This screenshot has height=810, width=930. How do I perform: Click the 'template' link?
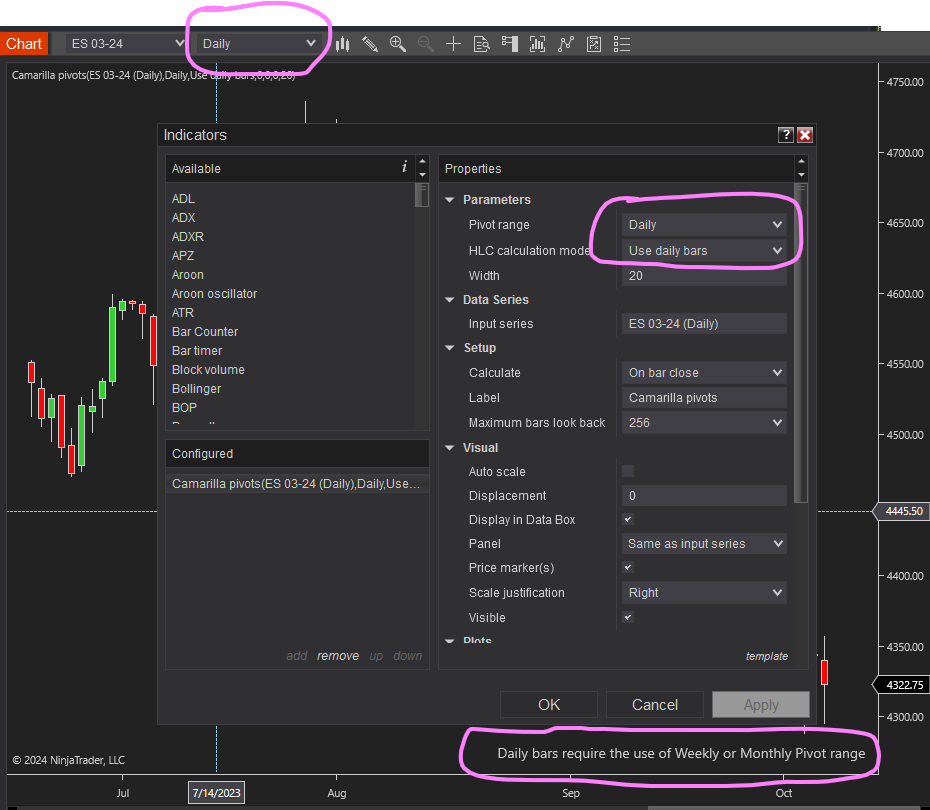[767, 656]
